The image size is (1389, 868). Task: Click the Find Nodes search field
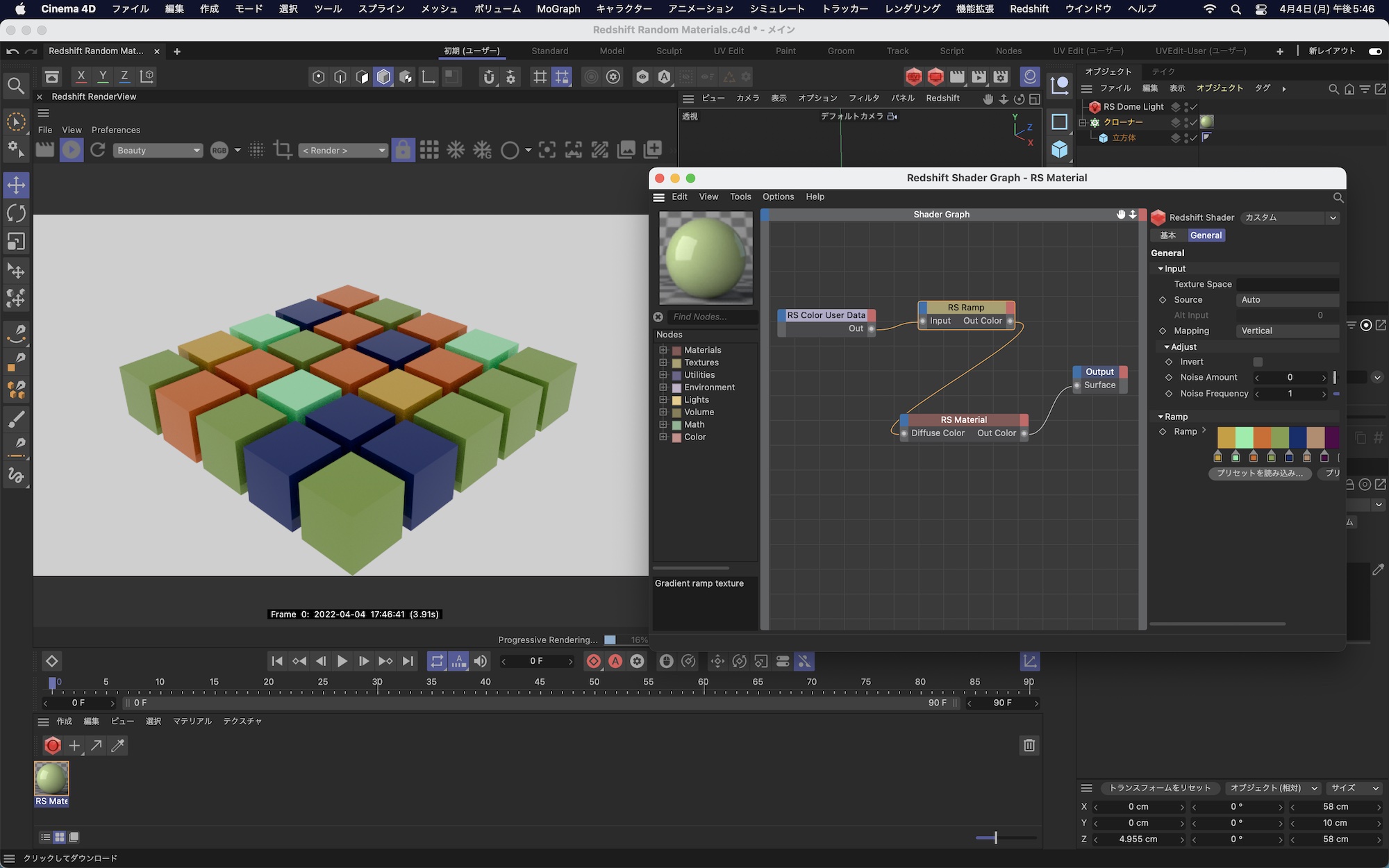712,317
